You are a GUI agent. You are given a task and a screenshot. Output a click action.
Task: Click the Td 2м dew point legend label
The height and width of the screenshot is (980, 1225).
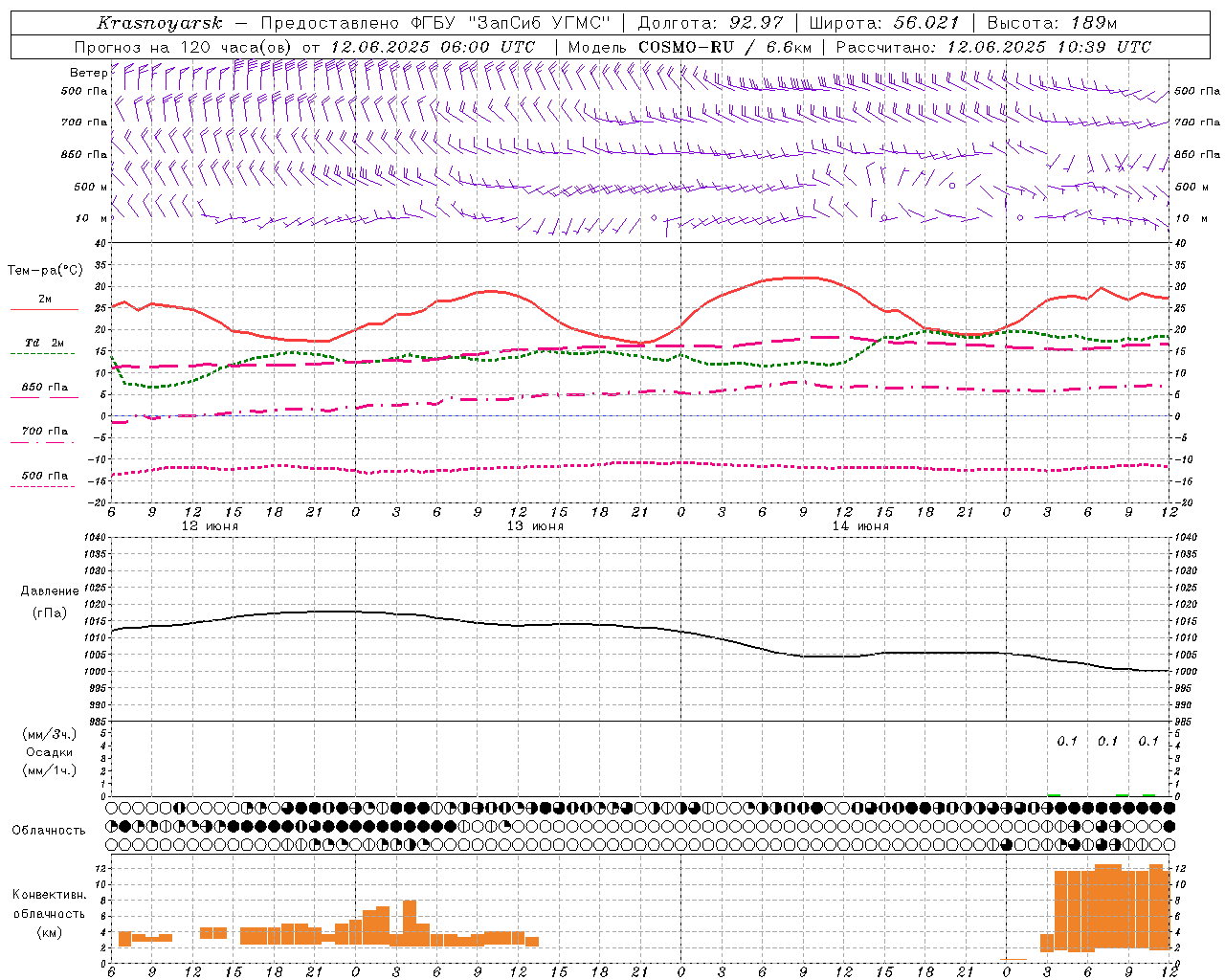click(45, 343)
